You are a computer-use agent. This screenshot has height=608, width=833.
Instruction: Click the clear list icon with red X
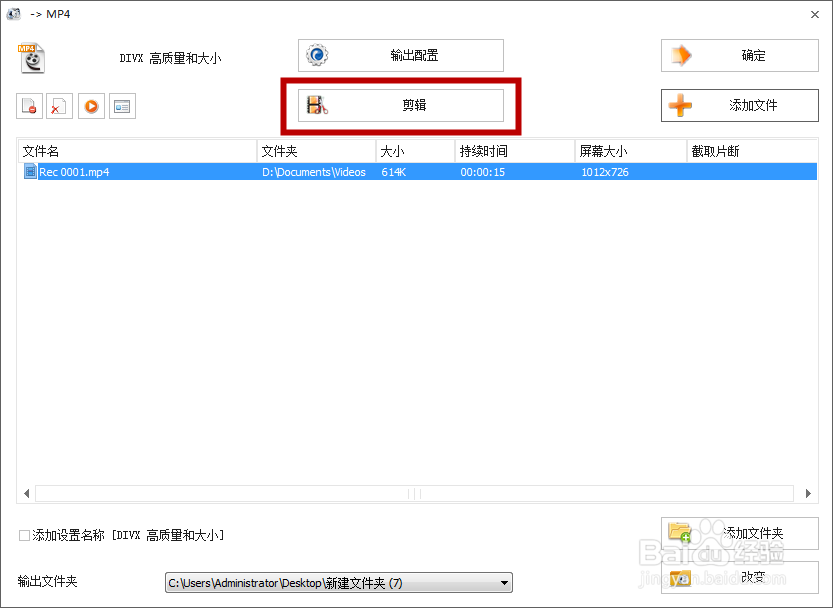60,106
